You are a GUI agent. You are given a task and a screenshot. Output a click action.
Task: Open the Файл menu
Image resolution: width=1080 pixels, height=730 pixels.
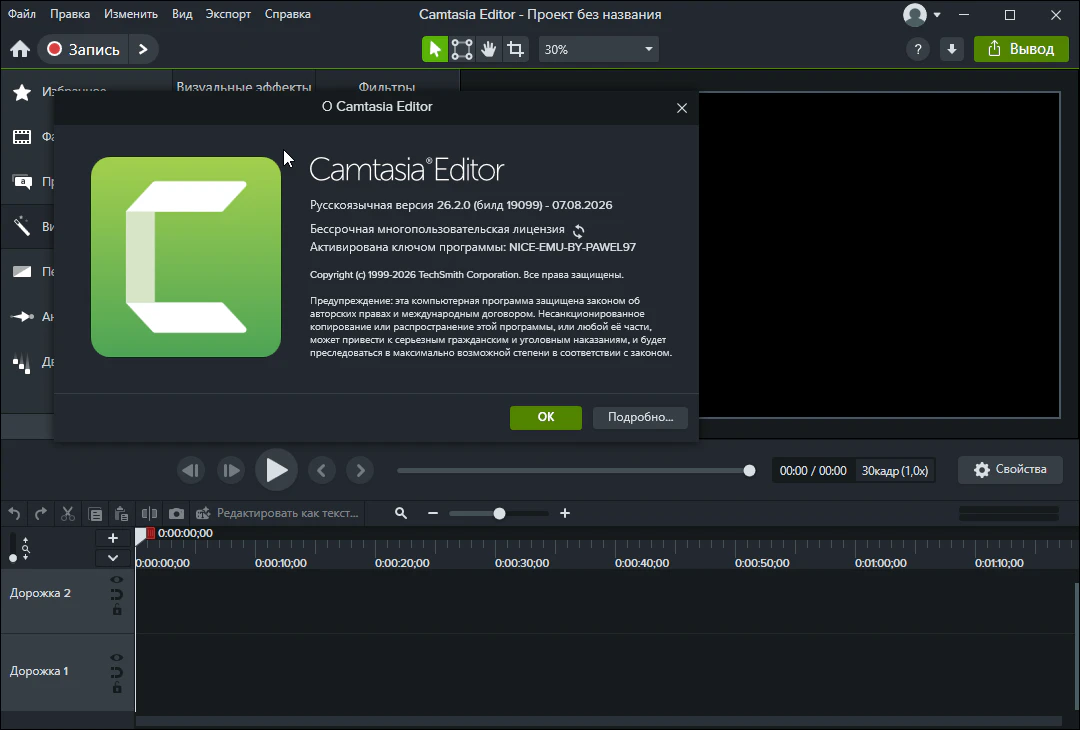(x=22, y=14)
